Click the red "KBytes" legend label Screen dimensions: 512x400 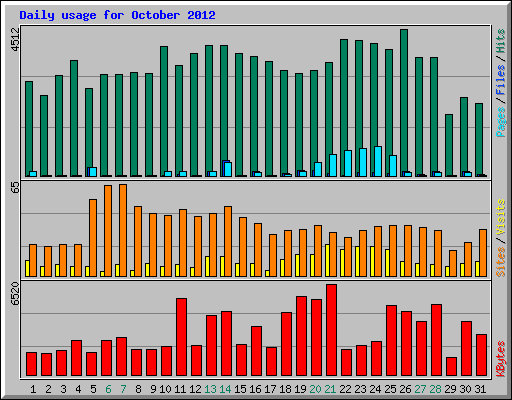[501, 359]
